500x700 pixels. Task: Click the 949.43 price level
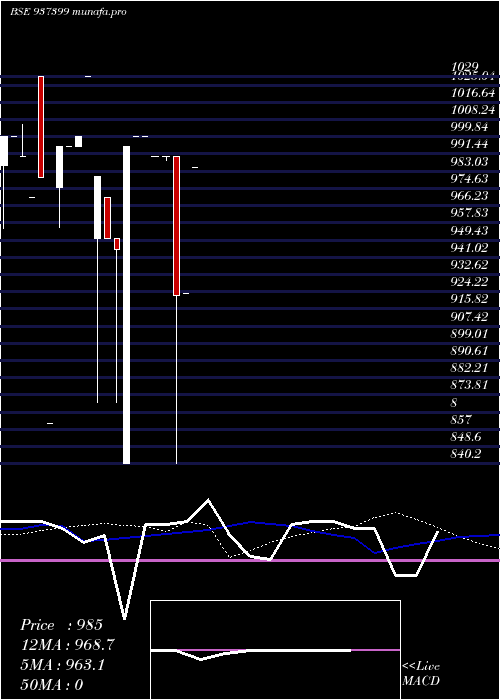[x=469, y=230]
